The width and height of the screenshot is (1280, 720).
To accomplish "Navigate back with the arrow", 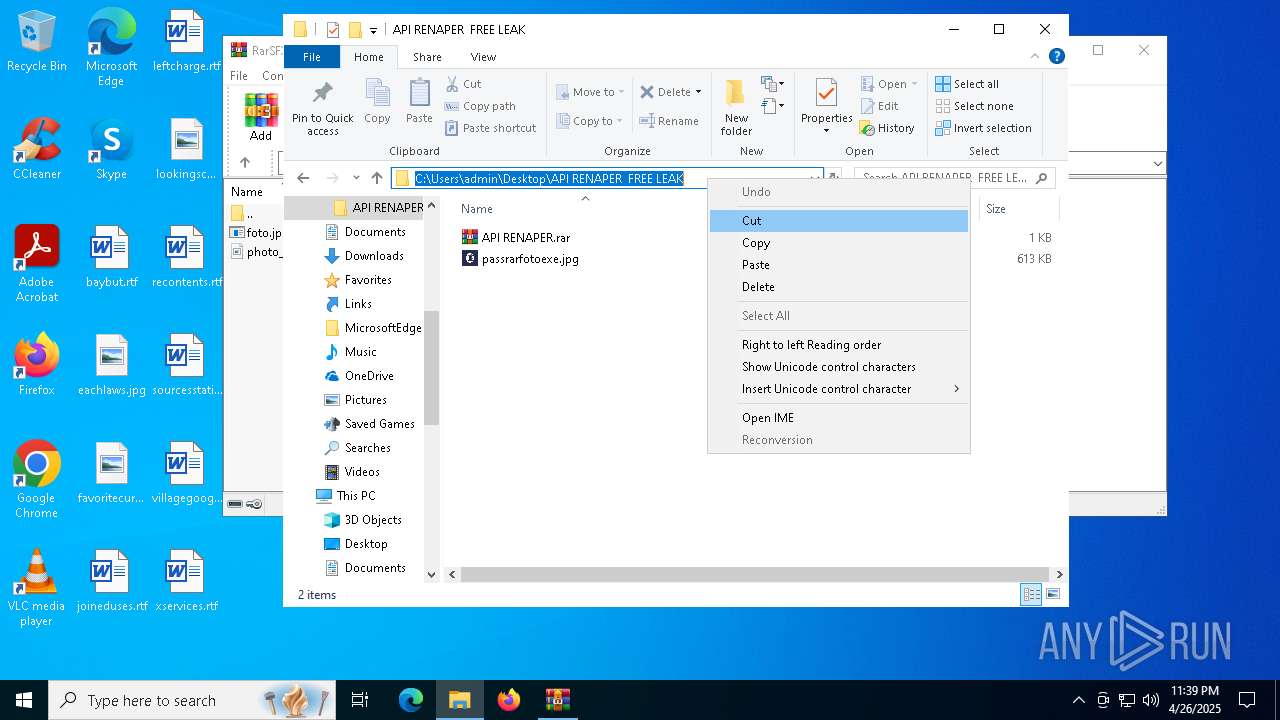I will pyautogui.click(x=303, y=178).
